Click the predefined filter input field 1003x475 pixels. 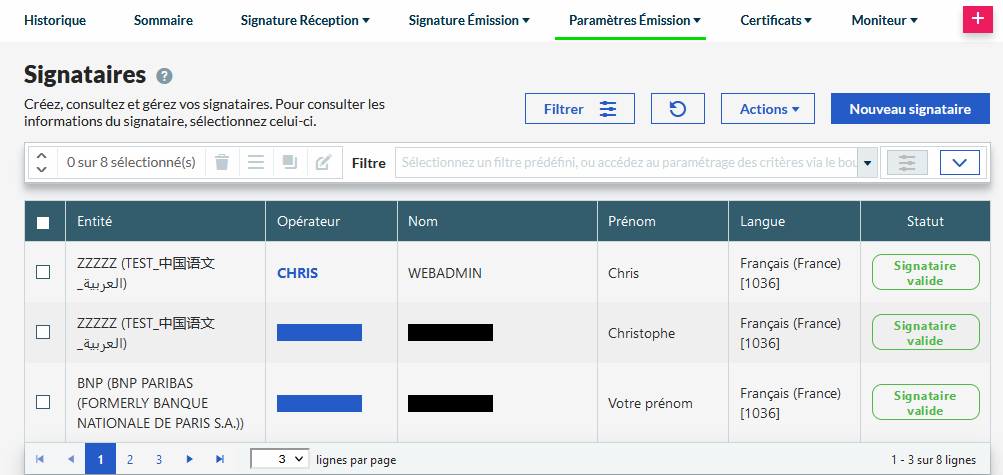[627, 162]
